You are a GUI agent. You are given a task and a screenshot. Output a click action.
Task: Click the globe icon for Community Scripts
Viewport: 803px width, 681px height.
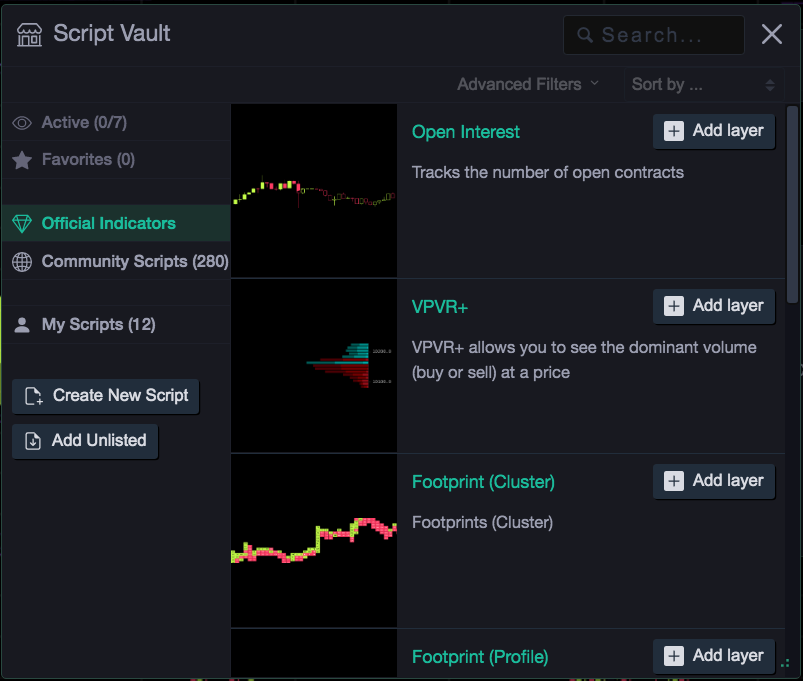click(x=22, y=262)
